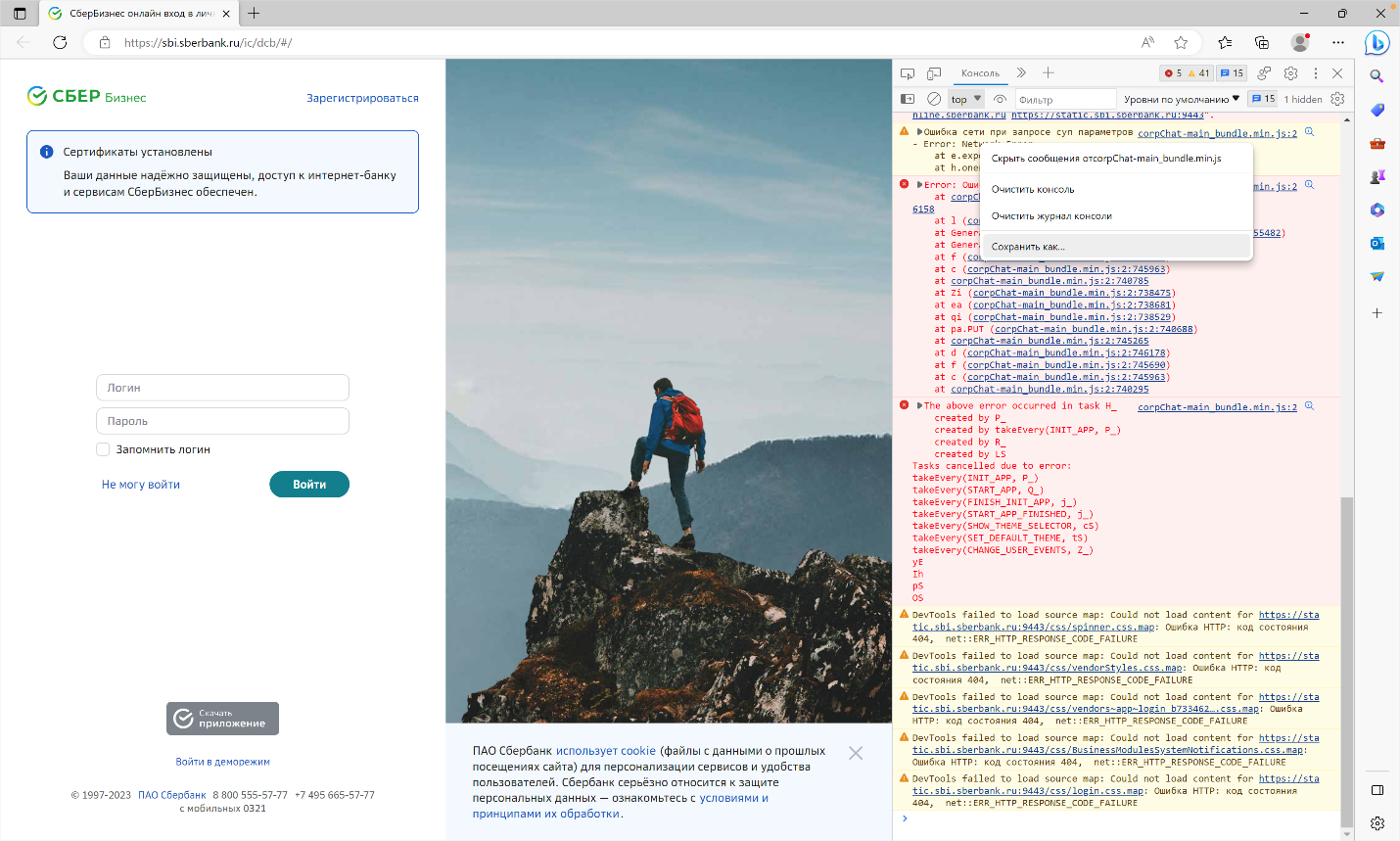Select clear console history menu item
Screen dimensions: 1400x841
[x=1117, y=215]
